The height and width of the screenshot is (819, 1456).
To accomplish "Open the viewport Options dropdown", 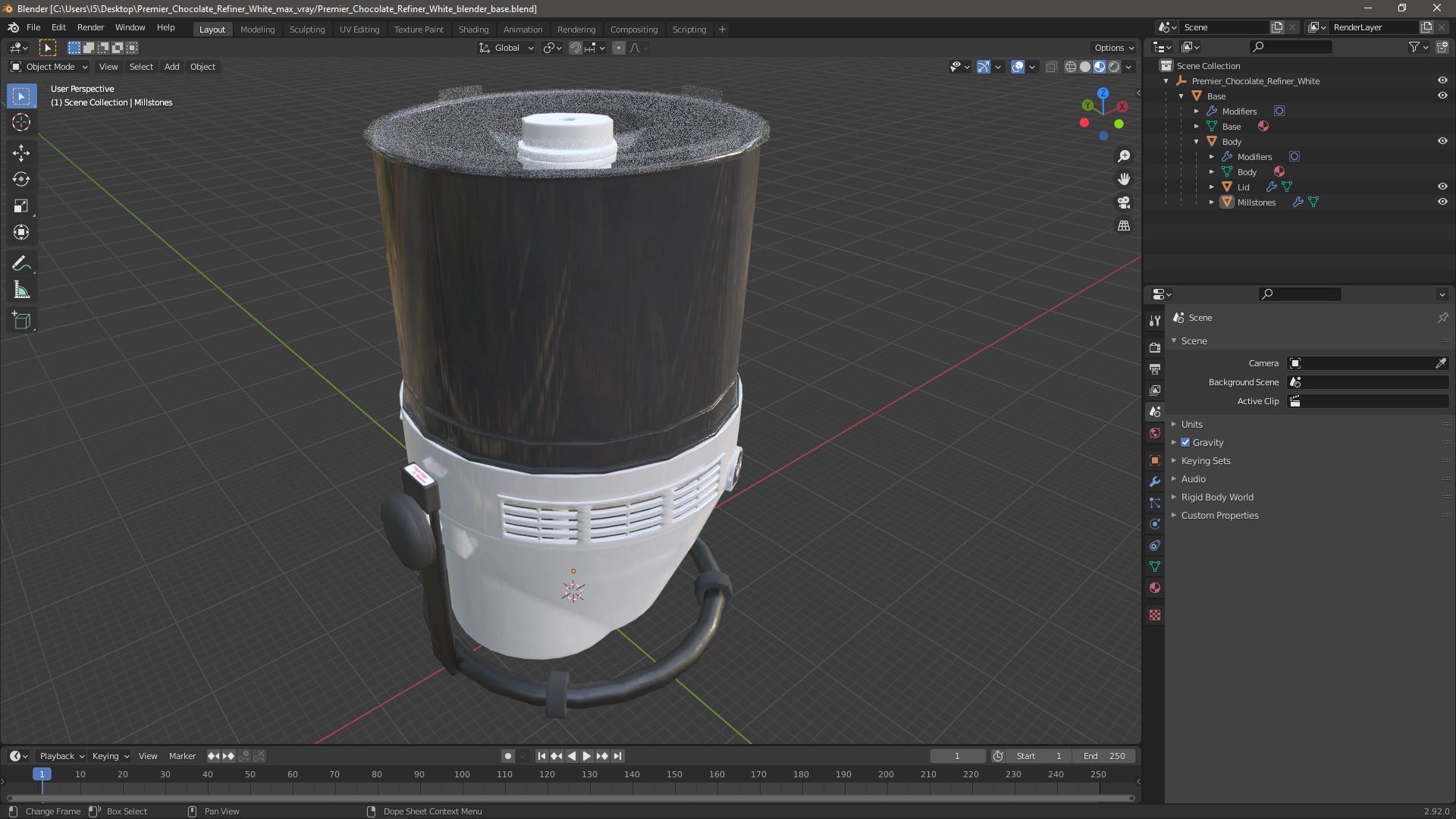I will click(x=1114, y=48).
